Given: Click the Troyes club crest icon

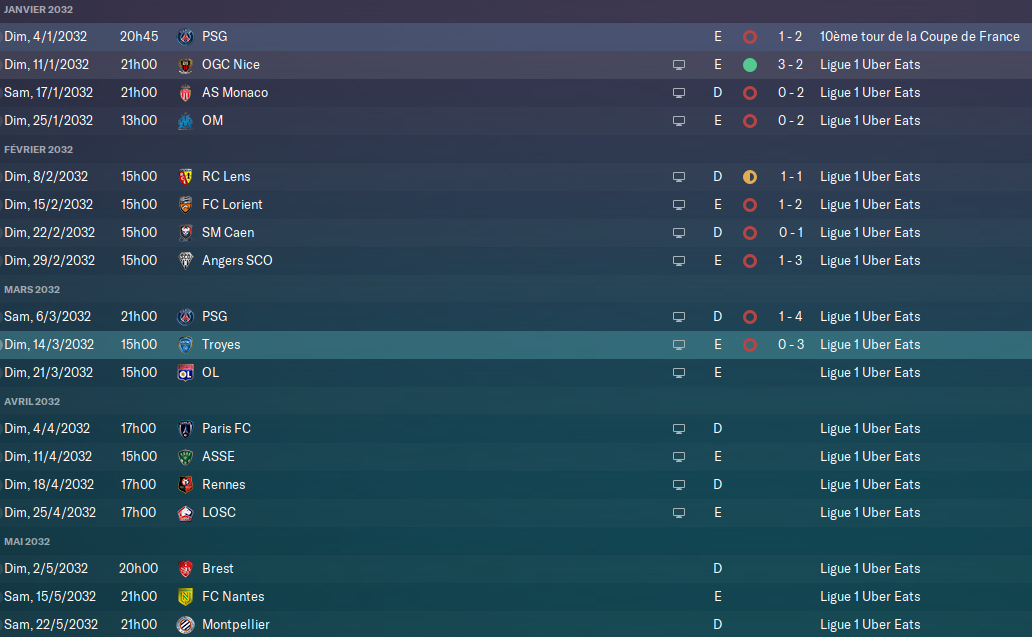Looking at the screenshot, I should click(184, 345).
